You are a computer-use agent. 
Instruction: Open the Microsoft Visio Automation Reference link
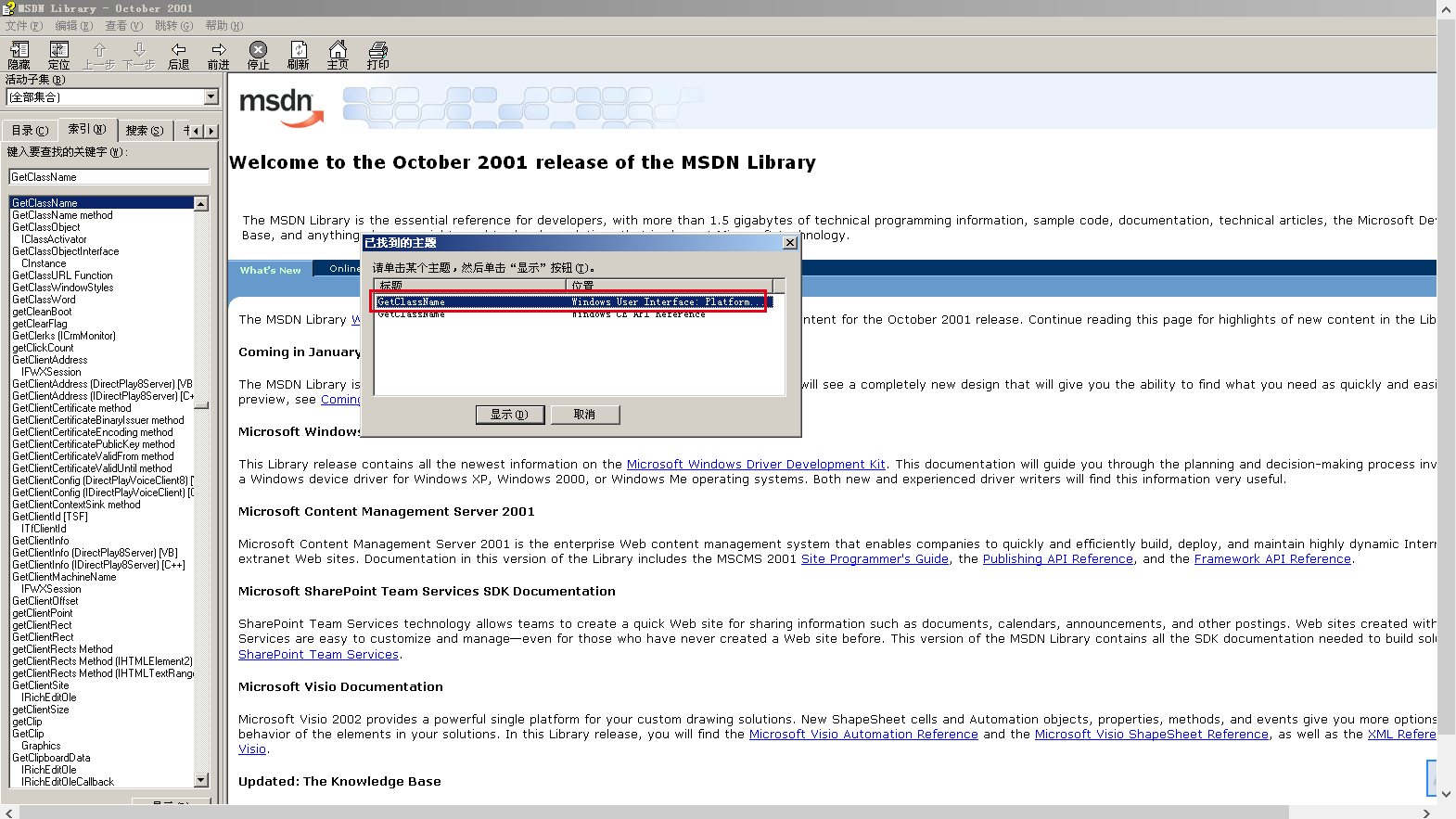[x=863, y=735]
